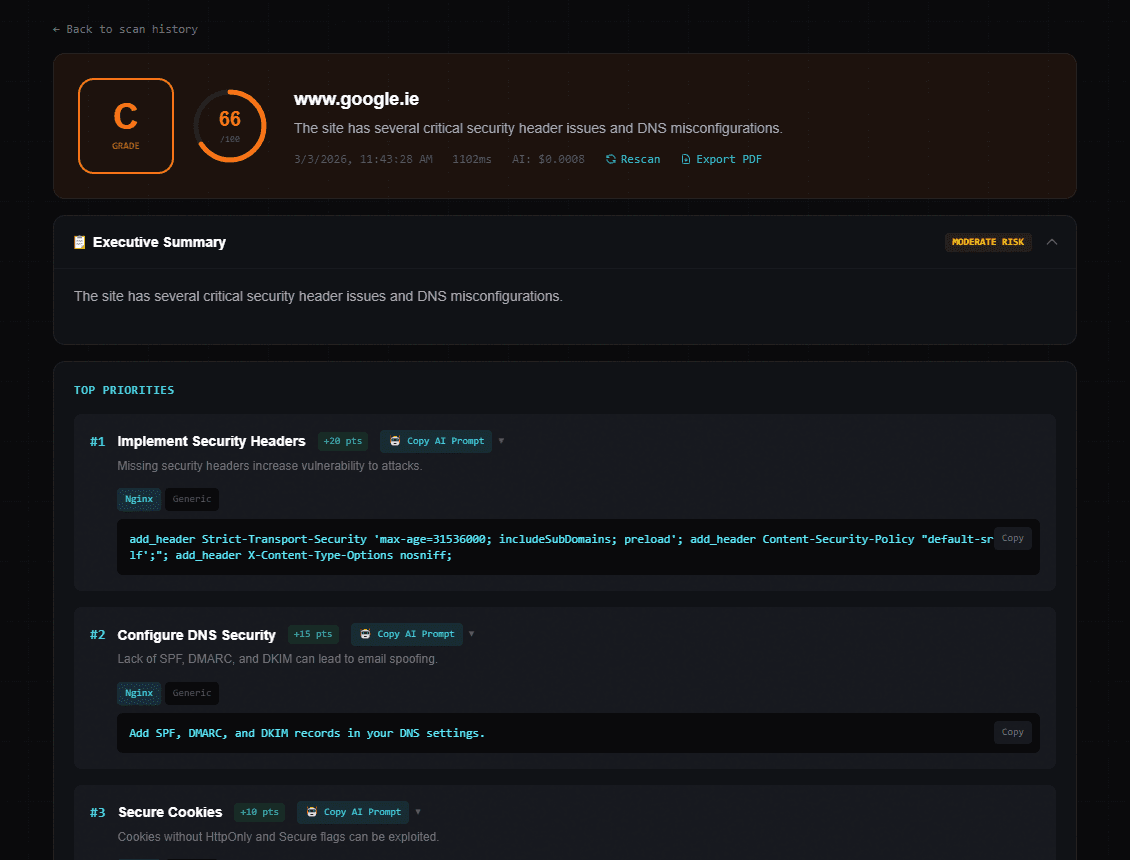
Task: Select the Nginx server toggle for priority #1
Action: (x=139, y=499)
